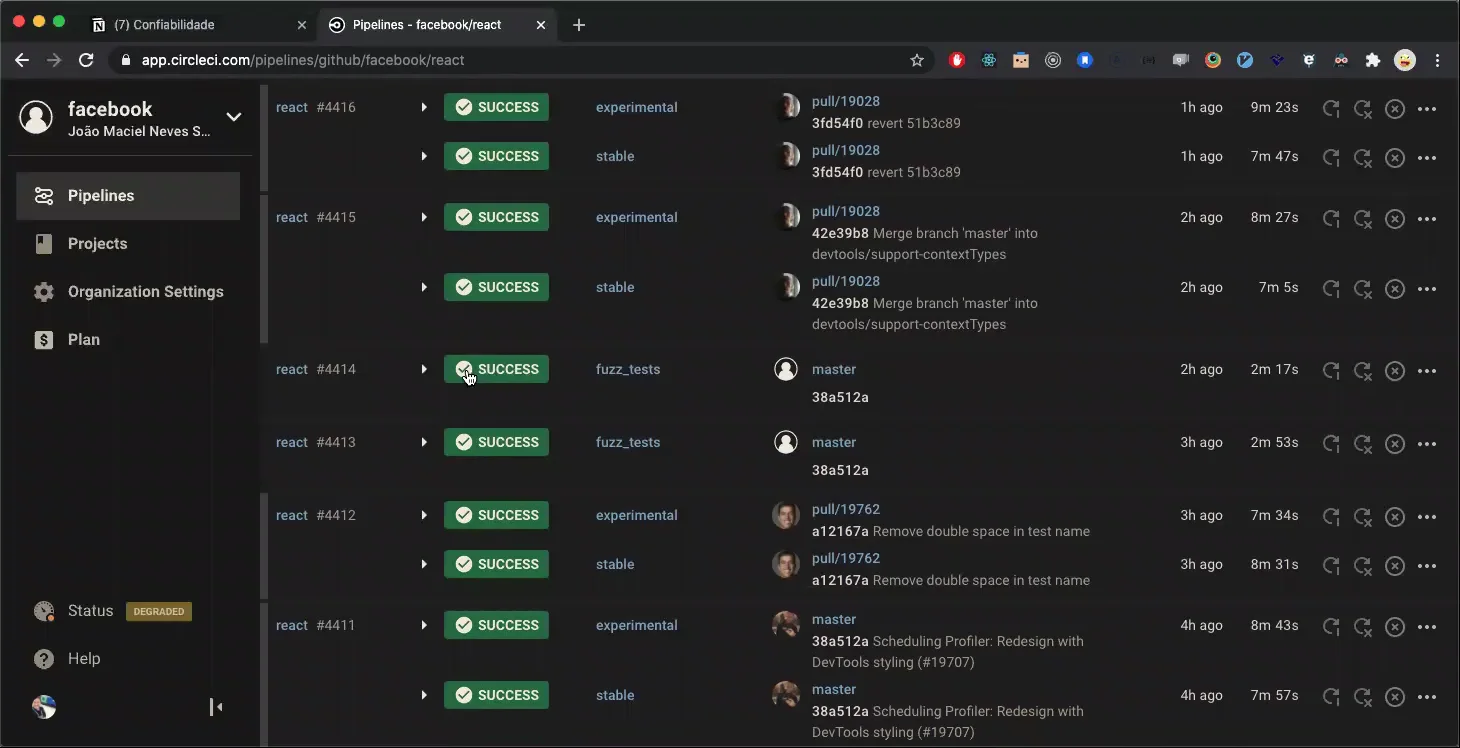This screenshot has width=1460, height=748.
Task: Click the SUCCESS badge for #4412 stable
Action: (496, 564)
